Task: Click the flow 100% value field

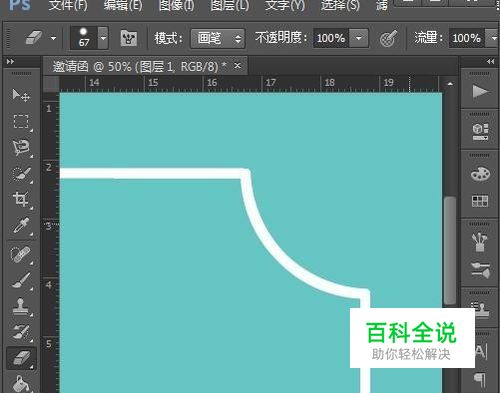Action: pos(467,38)
